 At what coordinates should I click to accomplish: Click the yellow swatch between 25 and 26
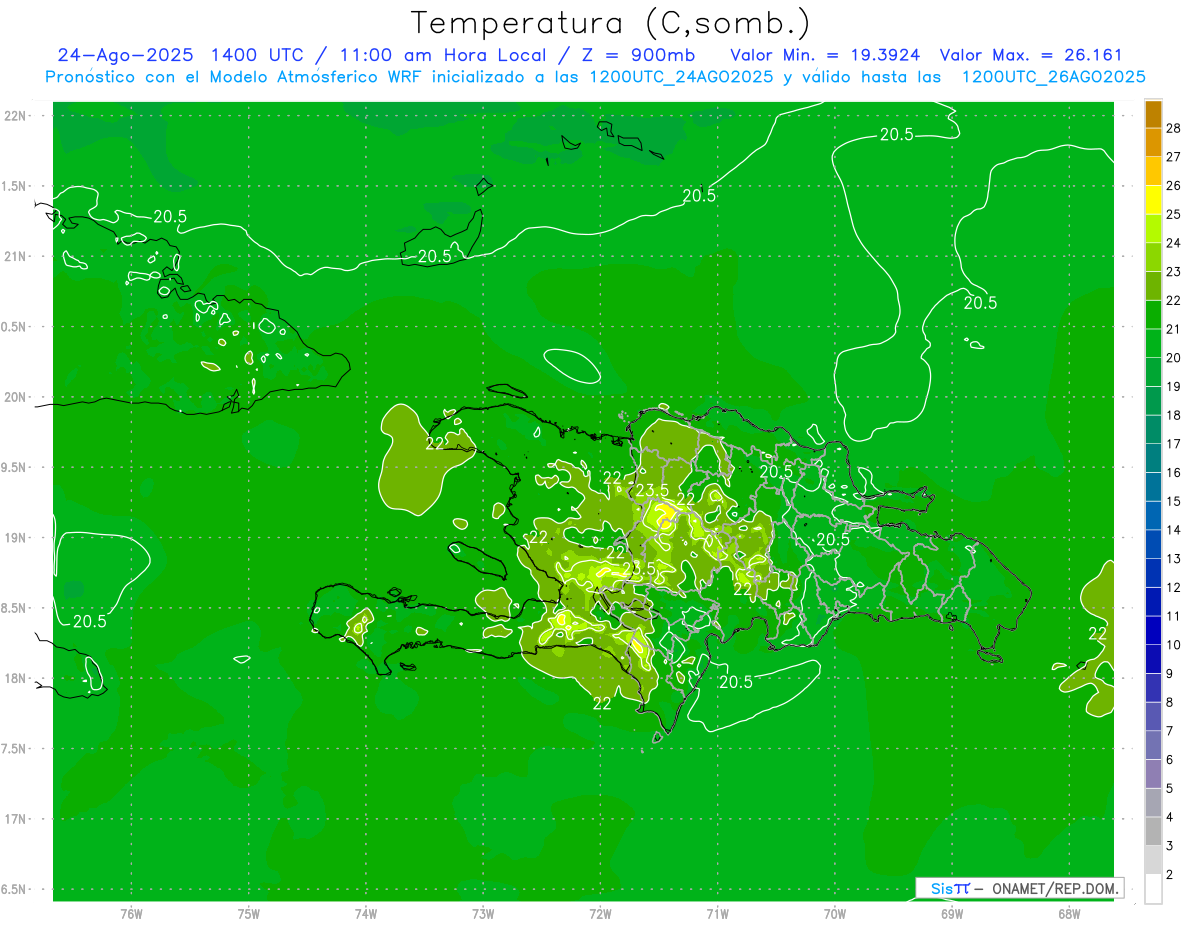pyautogui.click(x=1153, y=199)
